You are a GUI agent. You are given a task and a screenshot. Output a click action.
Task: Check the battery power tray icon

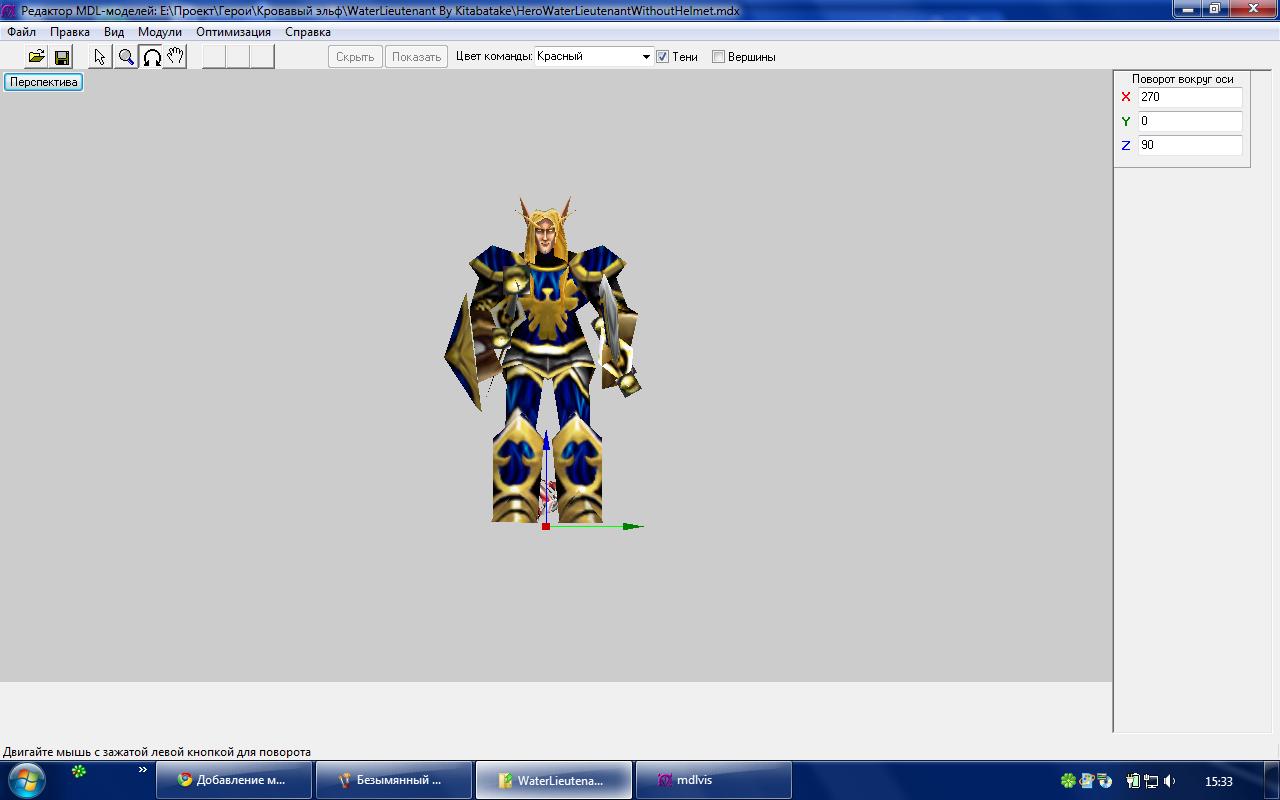pyautogui.click(x=1134, y=781)
